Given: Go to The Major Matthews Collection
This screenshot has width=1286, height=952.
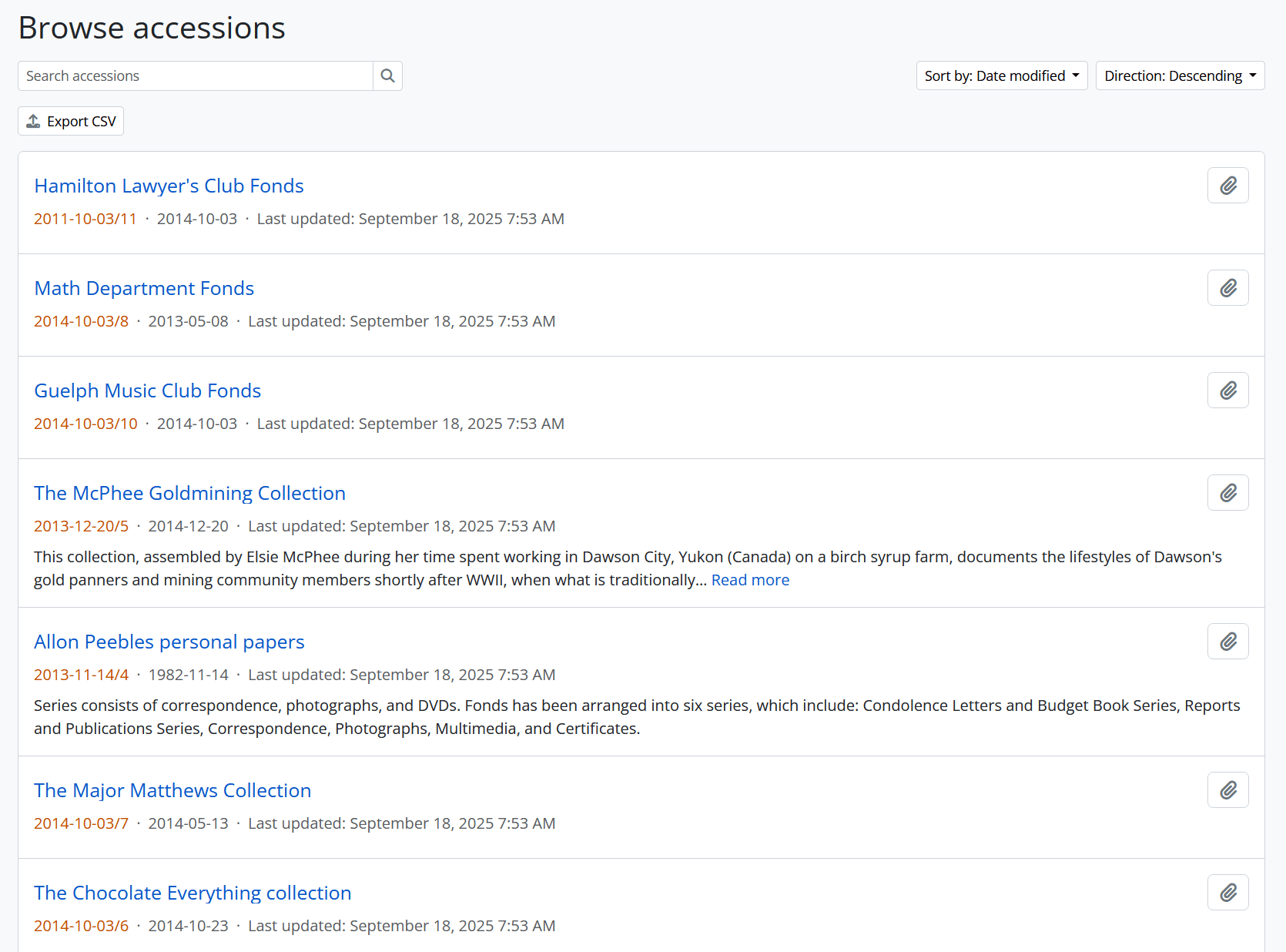Looking at the screenshot, I should click(x=172, y=790).
